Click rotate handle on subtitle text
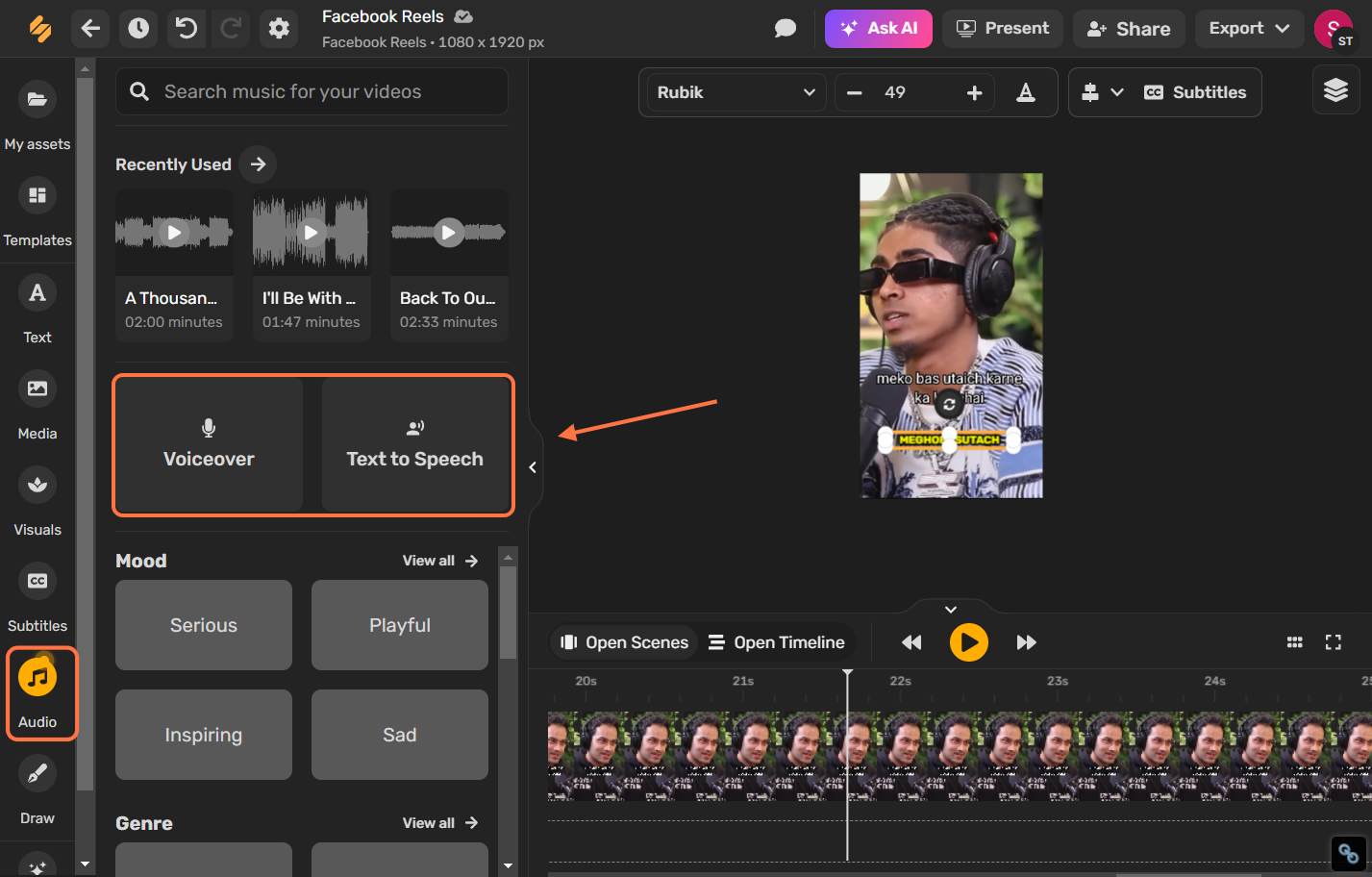Screen dimensions: 1372x877 949,405
